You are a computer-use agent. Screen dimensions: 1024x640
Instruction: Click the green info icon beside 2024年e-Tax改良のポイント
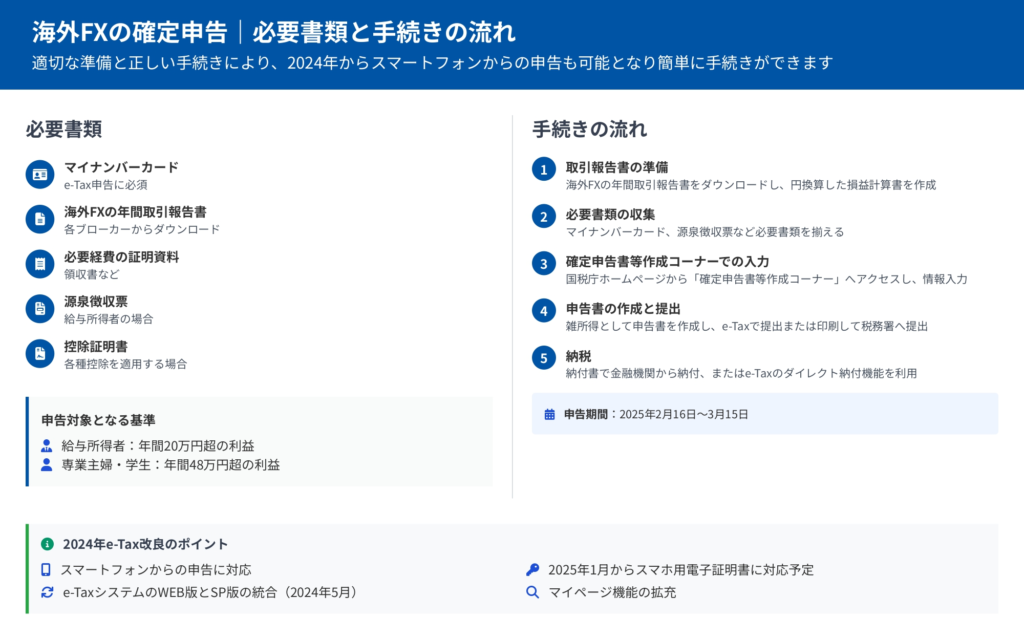47,544
